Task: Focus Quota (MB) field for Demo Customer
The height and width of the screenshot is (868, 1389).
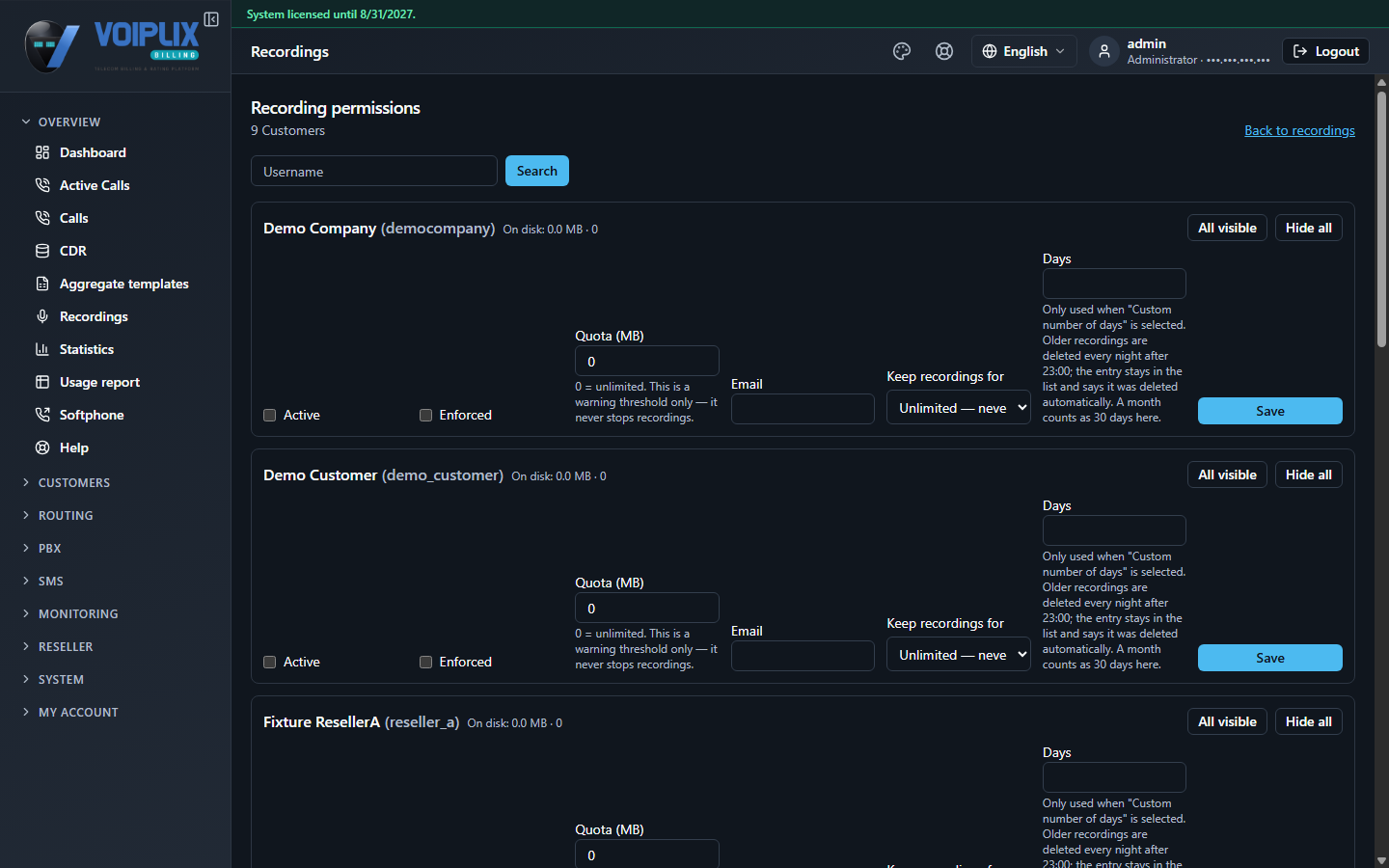Action: (647, 608)
